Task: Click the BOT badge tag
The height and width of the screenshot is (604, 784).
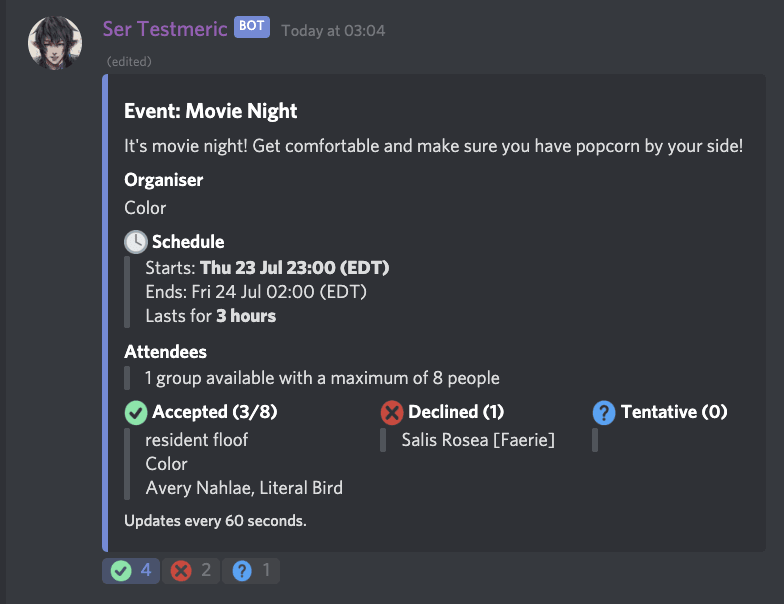Action: (x=252, y=27)
